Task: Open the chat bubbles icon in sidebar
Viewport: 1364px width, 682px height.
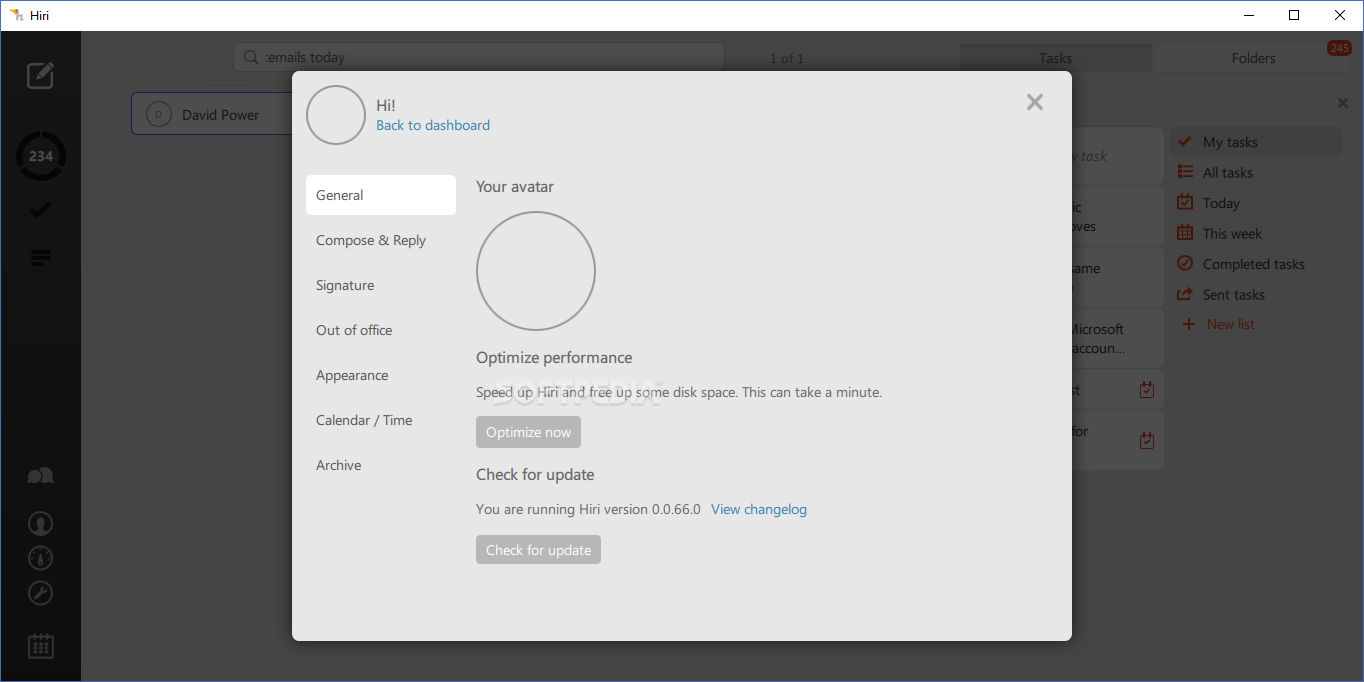Action: (x=40, y=476)
